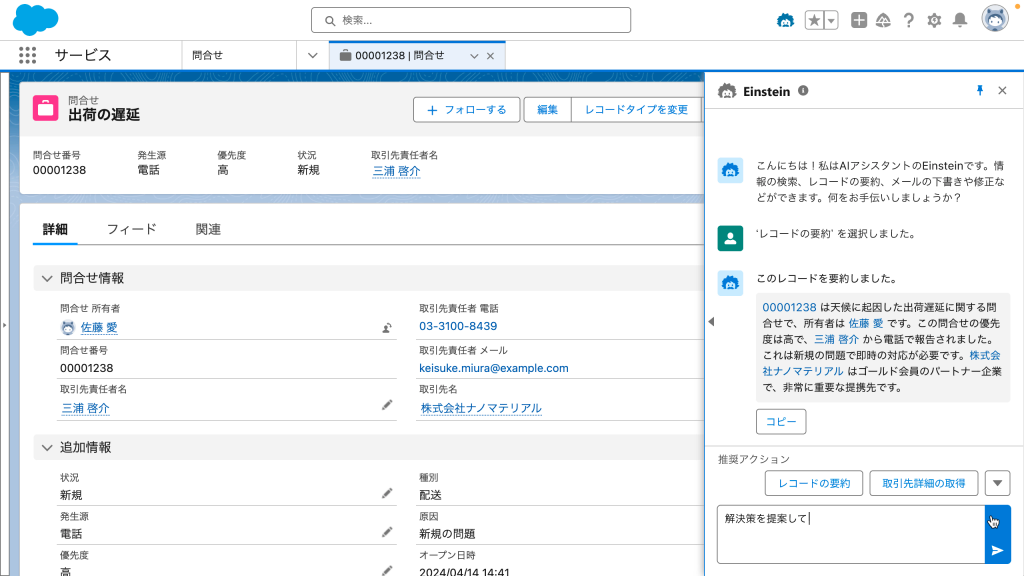Open 三浦 啓介 link in the details section
The height and width of the screenshot is (576, 1024).
pos(86,408)
